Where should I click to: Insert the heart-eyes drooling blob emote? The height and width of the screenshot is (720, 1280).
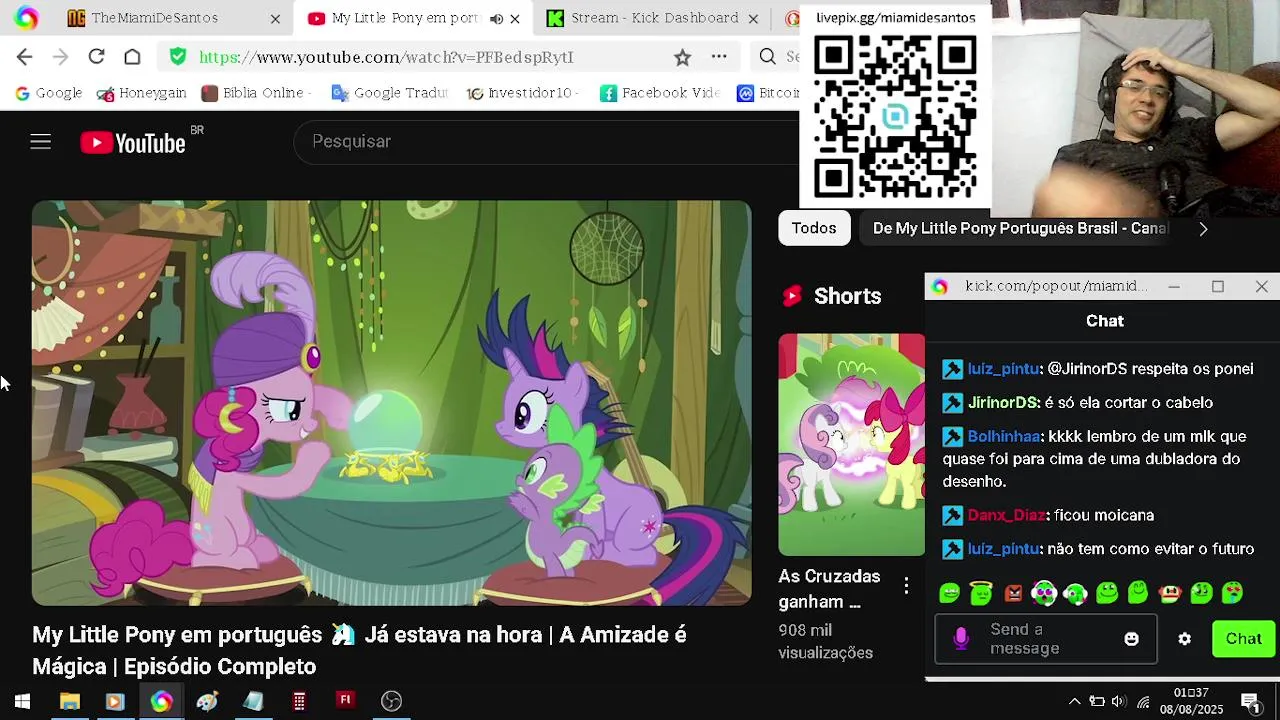1232,594
